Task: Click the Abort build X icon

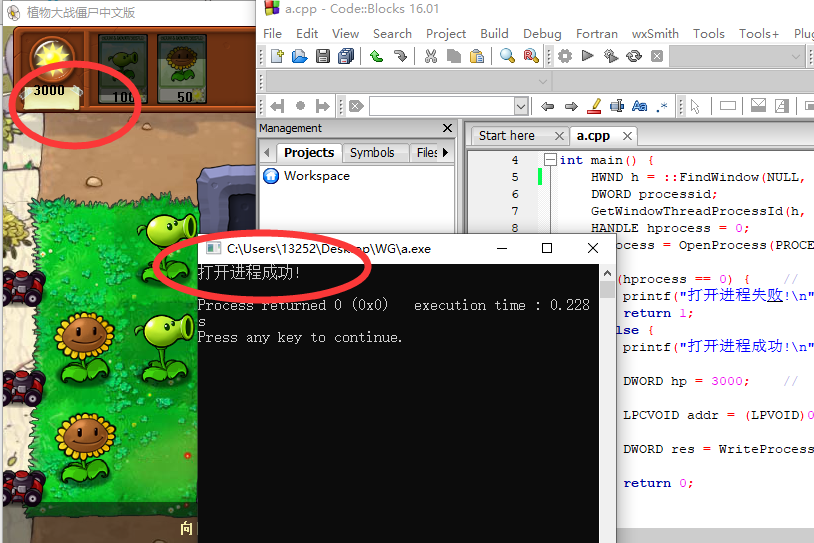Action: 657,56
